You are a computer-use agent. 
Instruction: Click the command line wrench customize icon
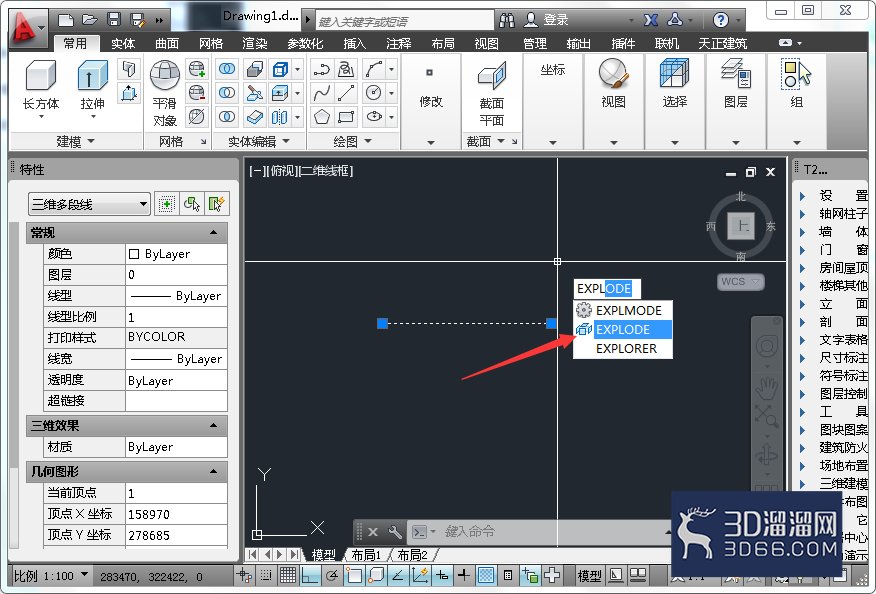tap(394, 531)
